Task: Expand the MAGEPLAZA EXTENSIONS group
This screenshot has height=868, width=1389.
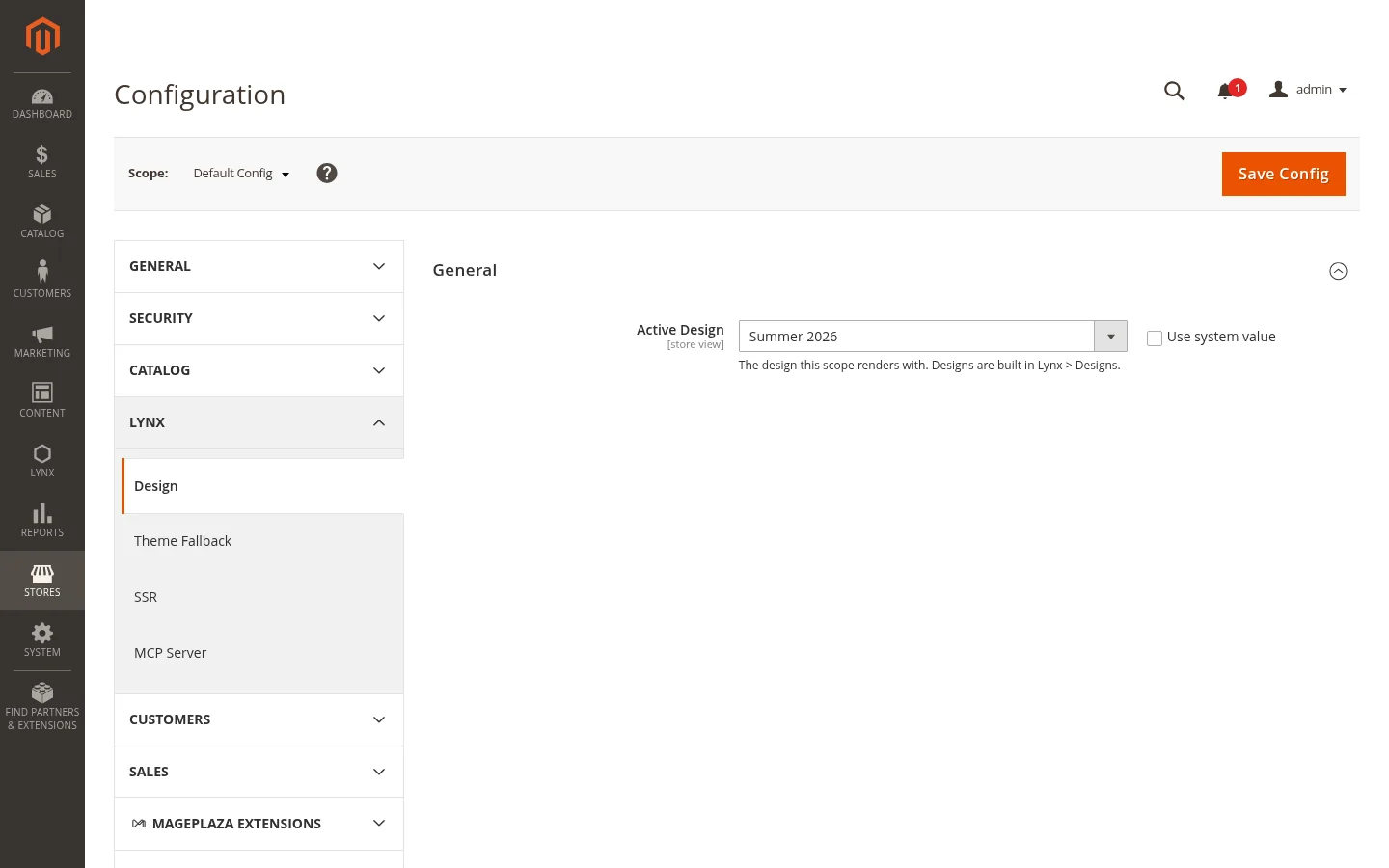Action: 259,824
